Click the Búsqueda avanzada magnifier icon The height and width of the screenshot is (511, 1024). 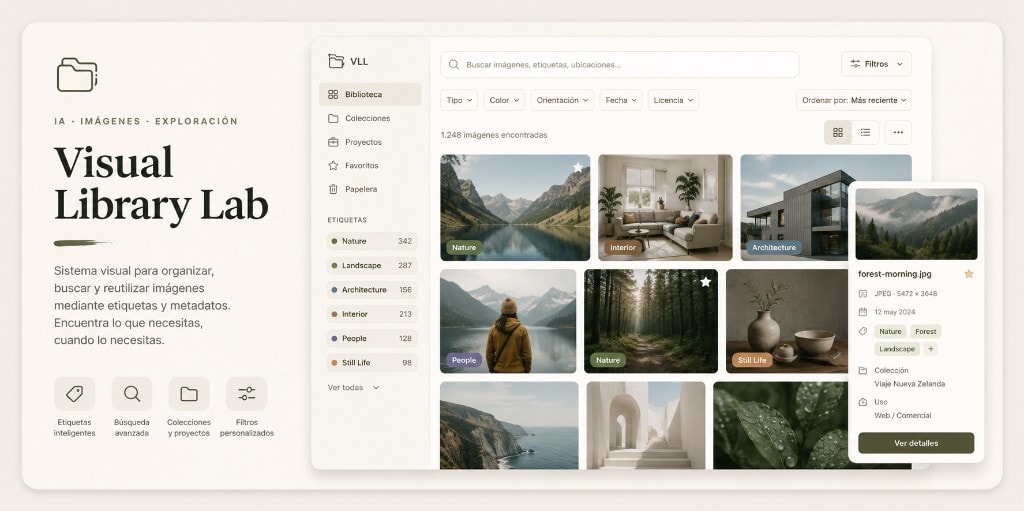coord(132,393)
